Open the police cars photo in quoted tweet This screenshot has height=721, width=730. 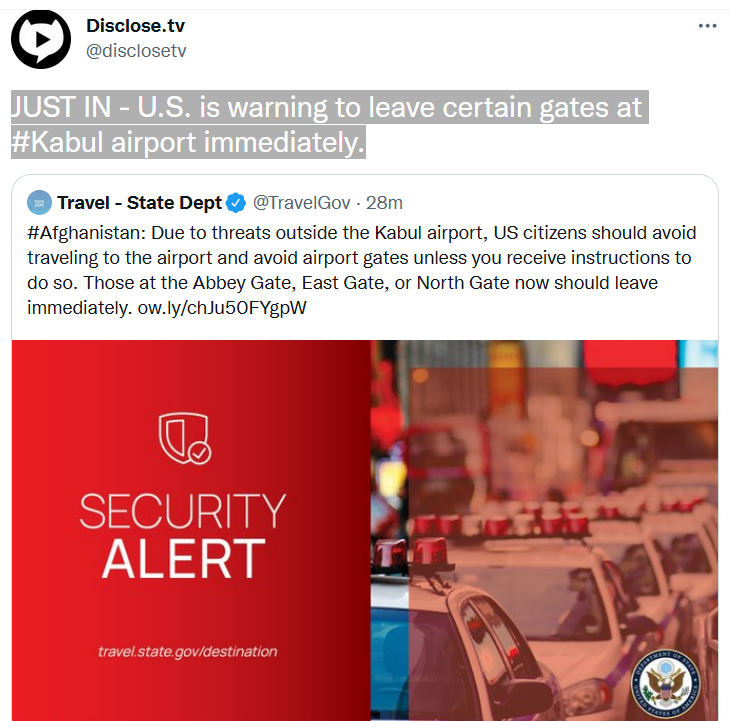(545, 530)
